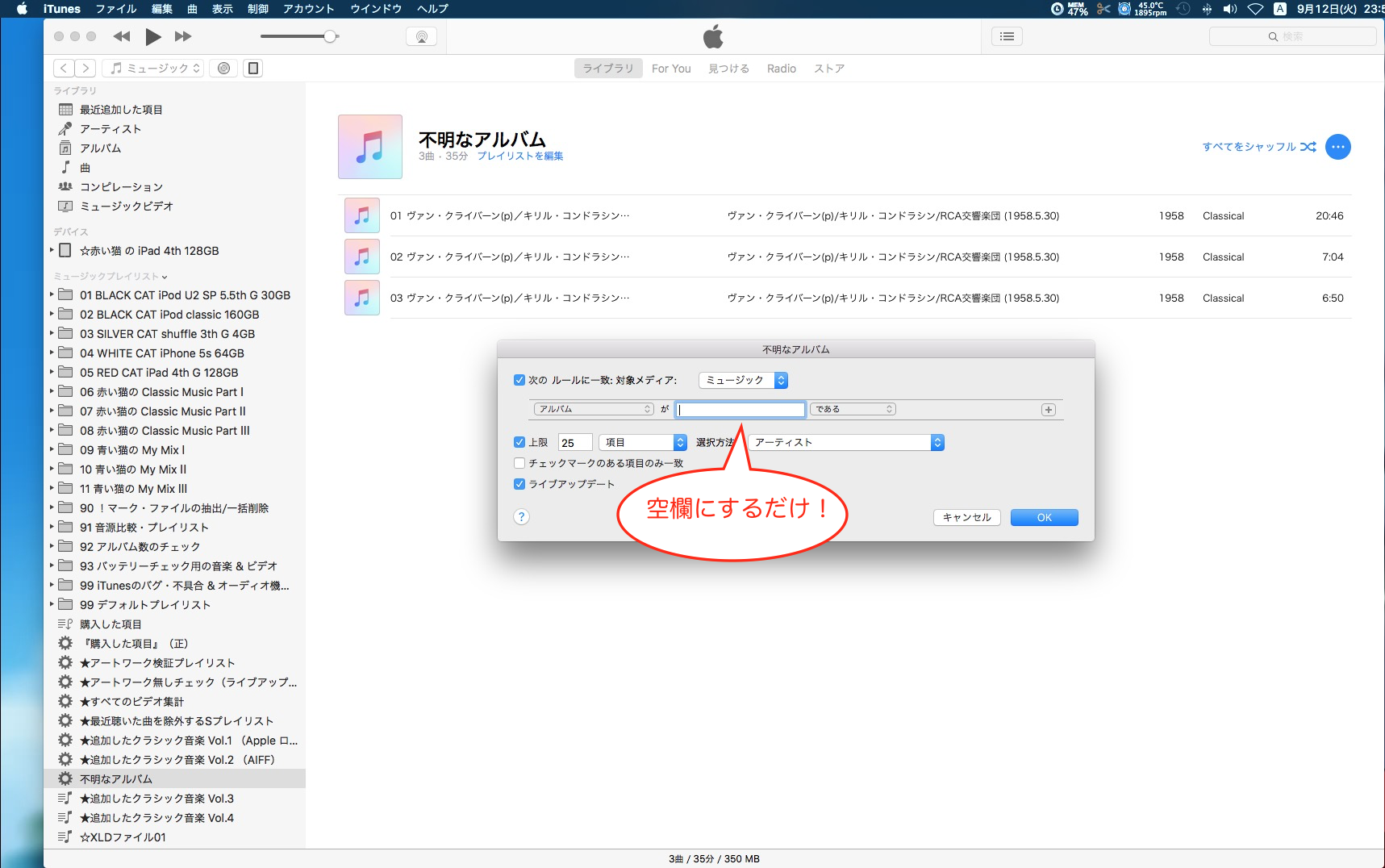Switch to the ライブラリ tab

coord(609,69)
